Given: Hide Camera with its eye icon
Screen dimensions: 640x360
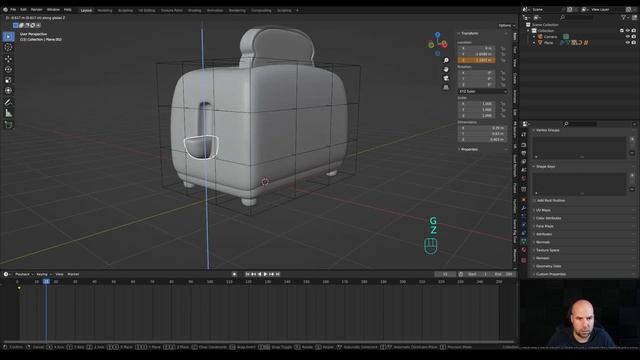Looking at the screenshot, I should [x=628, y=37].
